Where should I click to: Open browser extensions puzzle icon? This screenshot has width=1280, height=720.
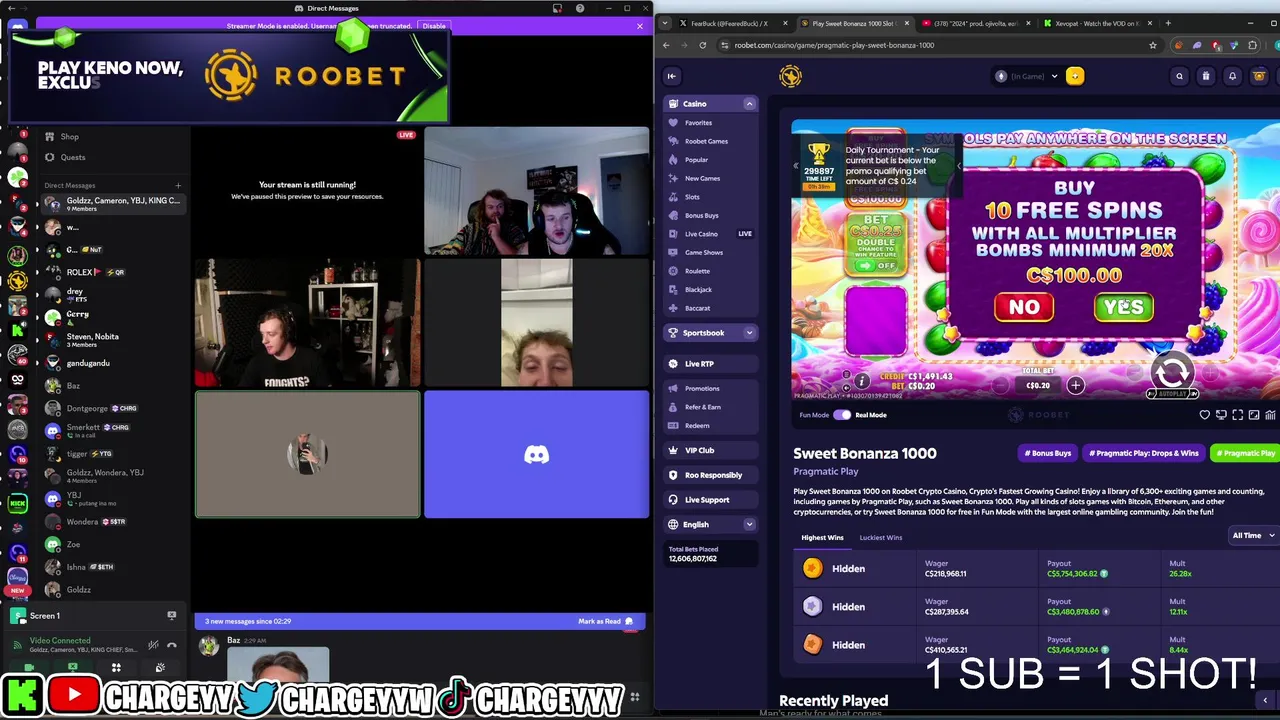[x=1252, y=45]
